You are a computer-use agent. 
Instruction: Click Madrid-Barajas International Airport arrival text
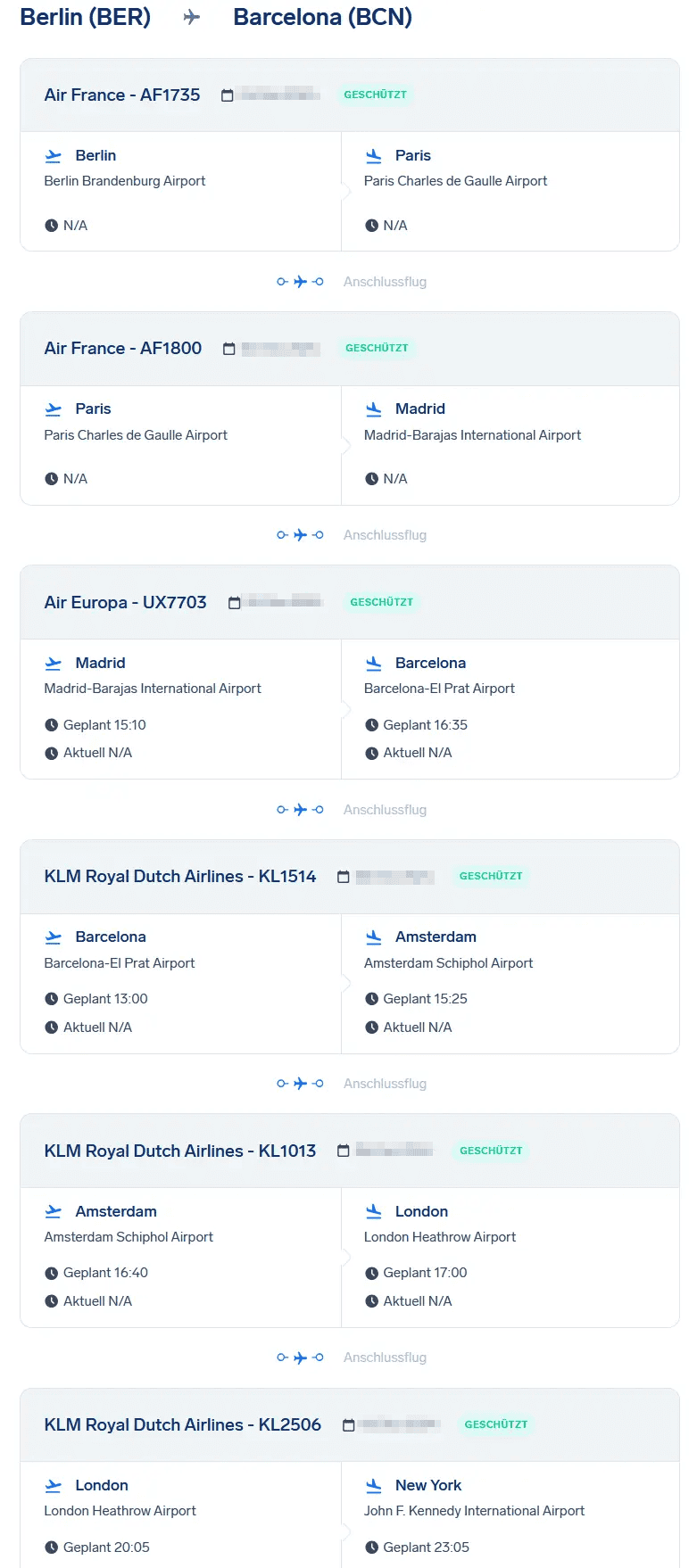[x=472, y=435]
